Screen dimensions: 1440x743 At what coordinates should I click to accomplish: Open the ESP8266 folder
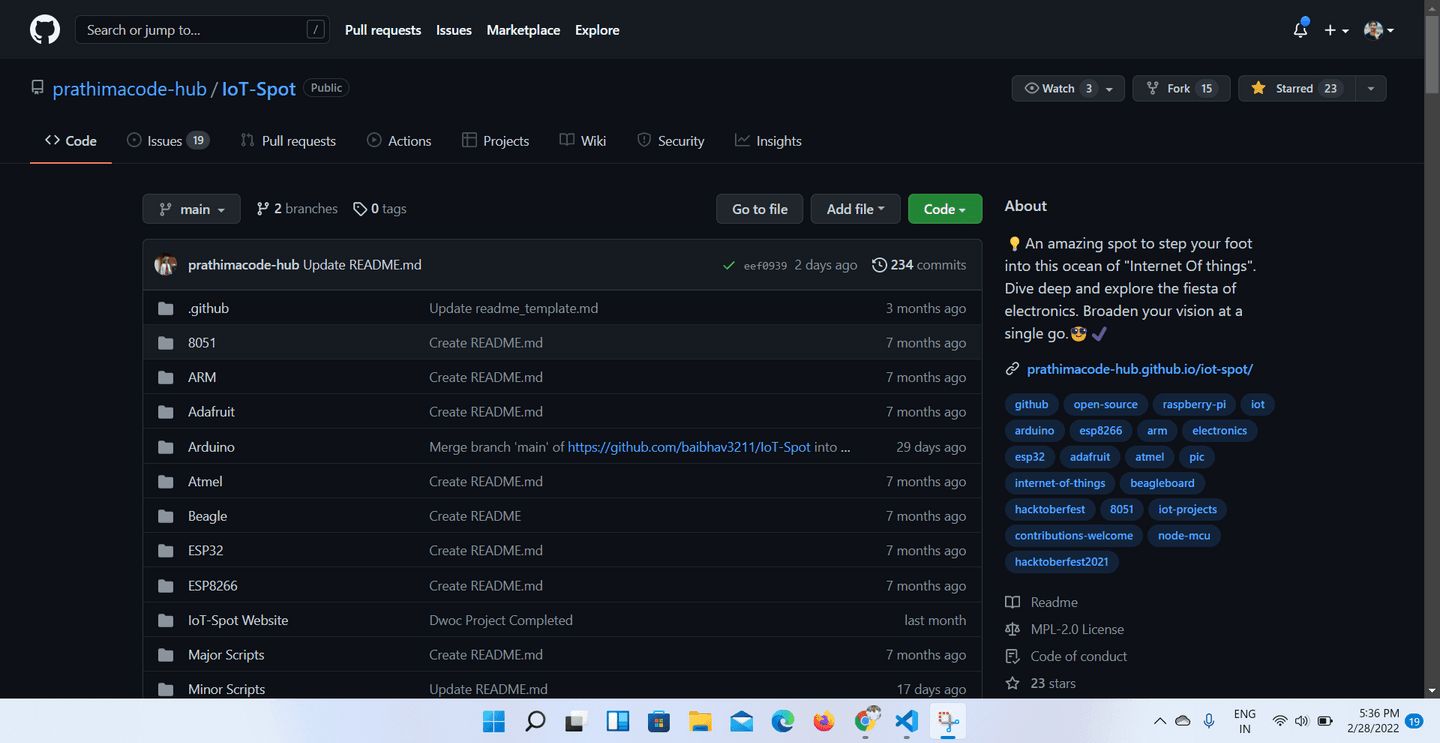(x=213, y=586)
